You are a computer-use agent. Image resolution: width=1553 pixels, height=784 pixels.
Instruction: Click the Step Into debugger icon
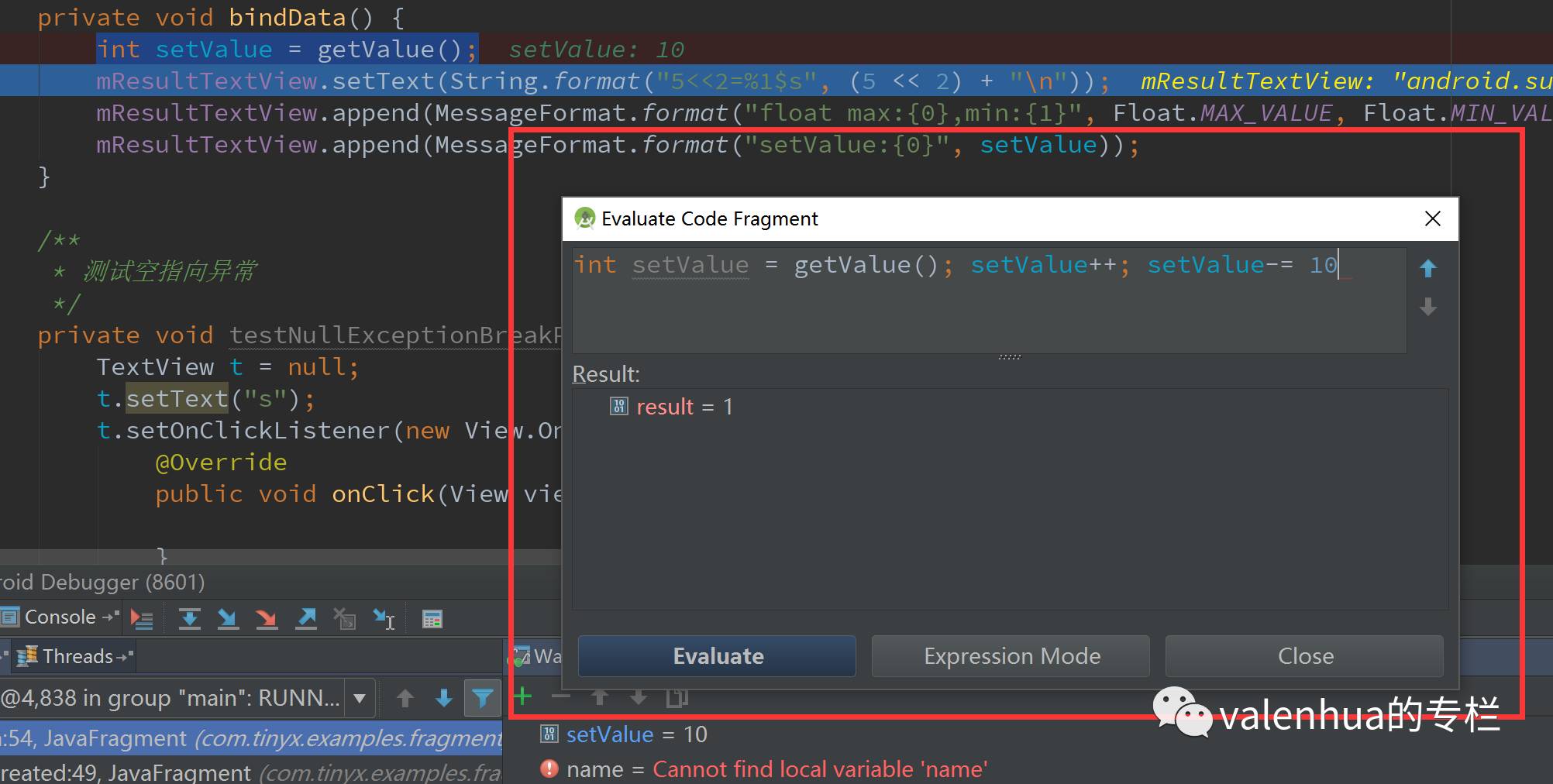tap(228, 618)
